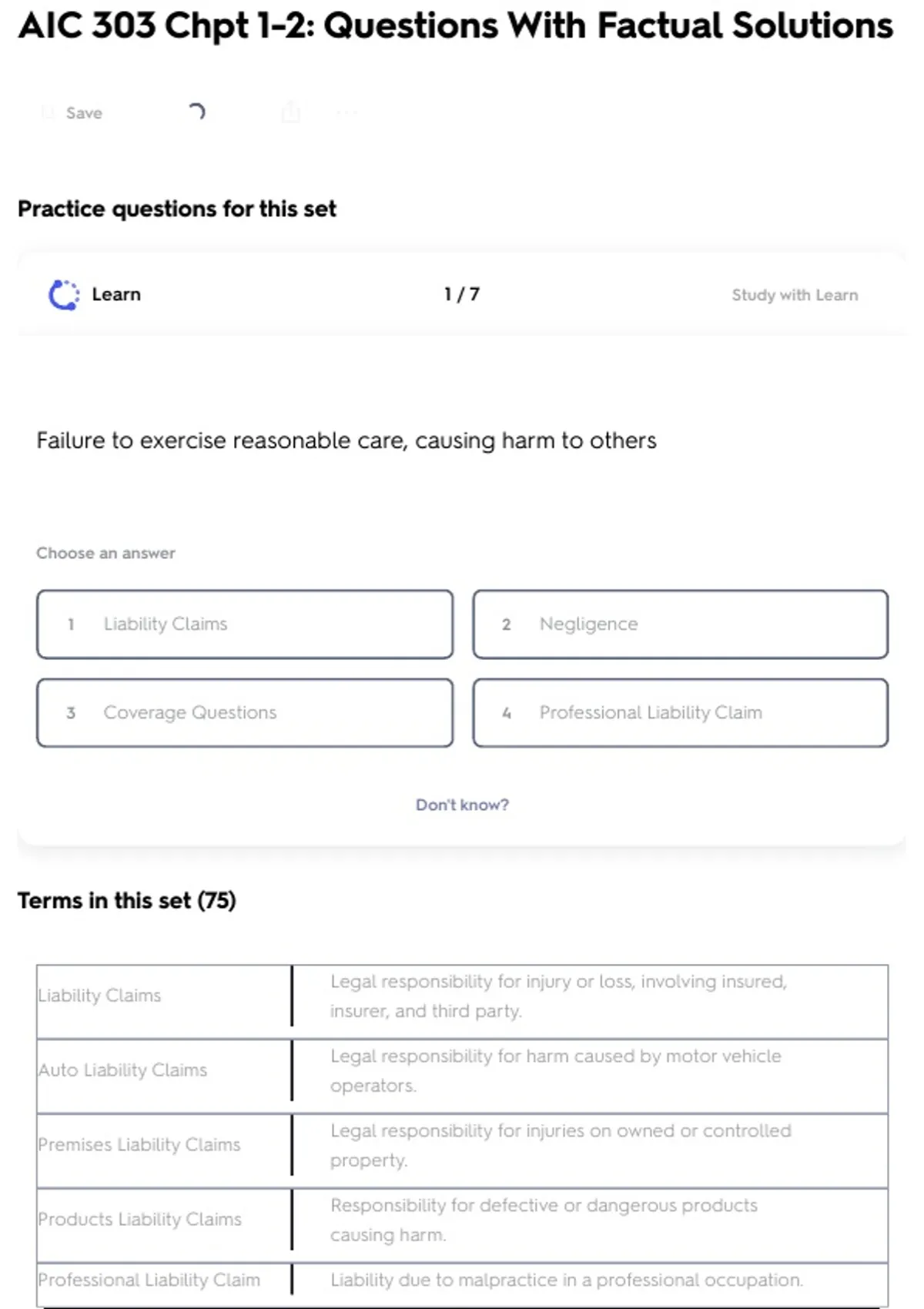Open the three-dot more options menu
This screenshot has height=1309, width=924.
point(346,113)
